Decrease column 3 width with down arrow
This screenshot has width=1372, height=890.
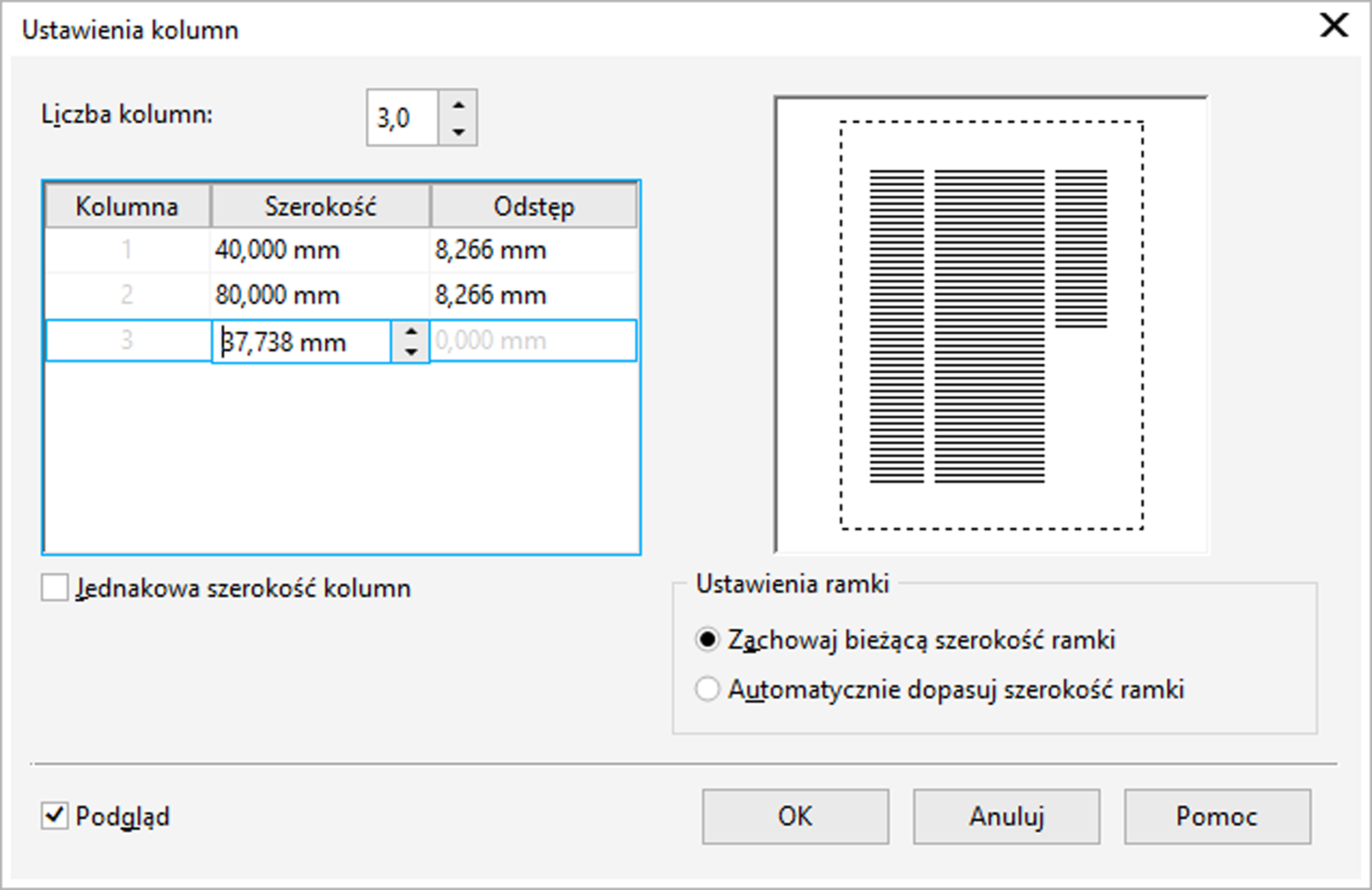point(411,352)
